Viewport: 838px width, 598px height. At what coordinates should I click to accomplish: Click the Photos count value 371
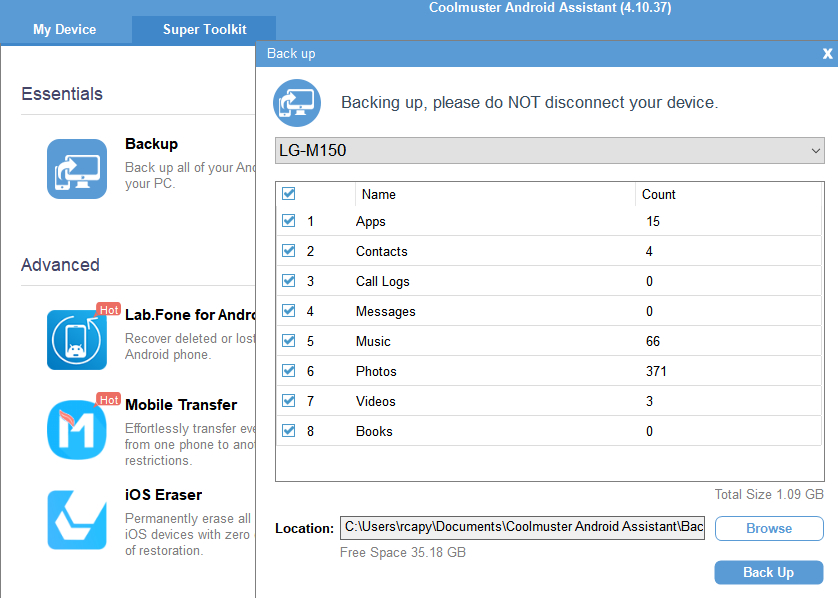(x=656, y=371)
